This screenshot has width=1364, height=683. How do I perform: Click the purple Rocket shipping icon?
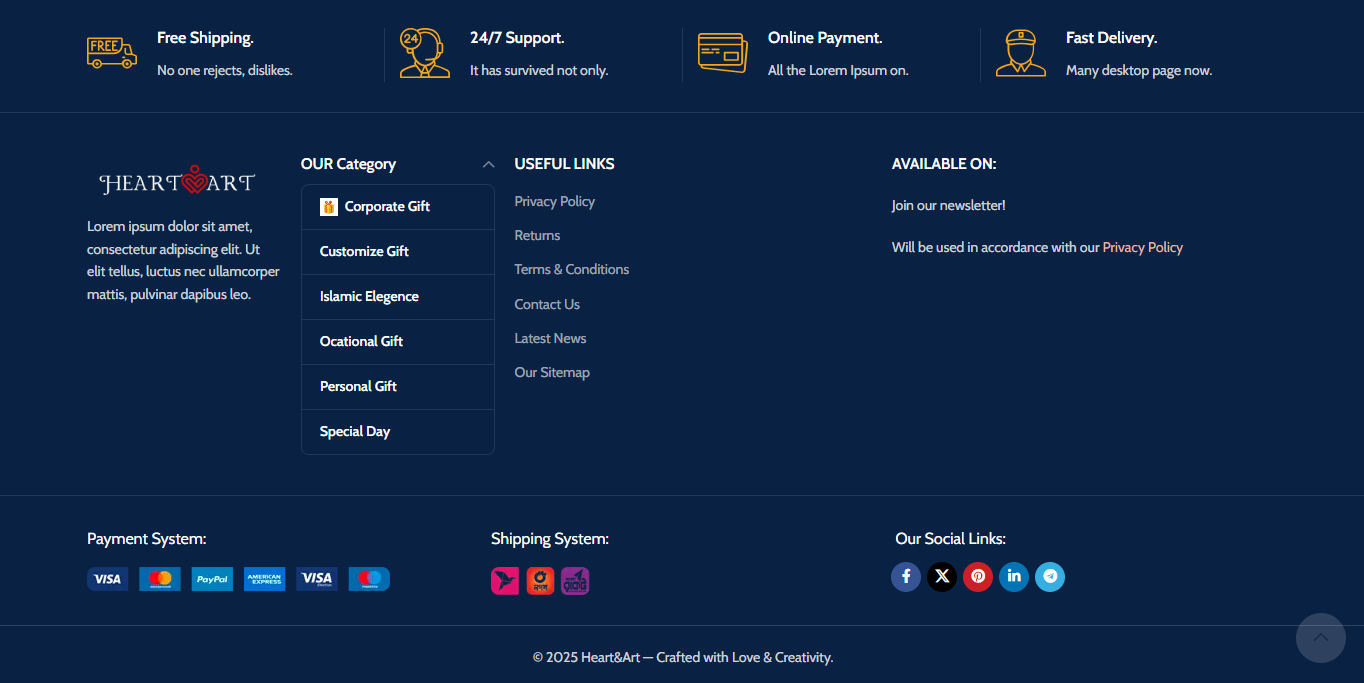click(575, 581)
